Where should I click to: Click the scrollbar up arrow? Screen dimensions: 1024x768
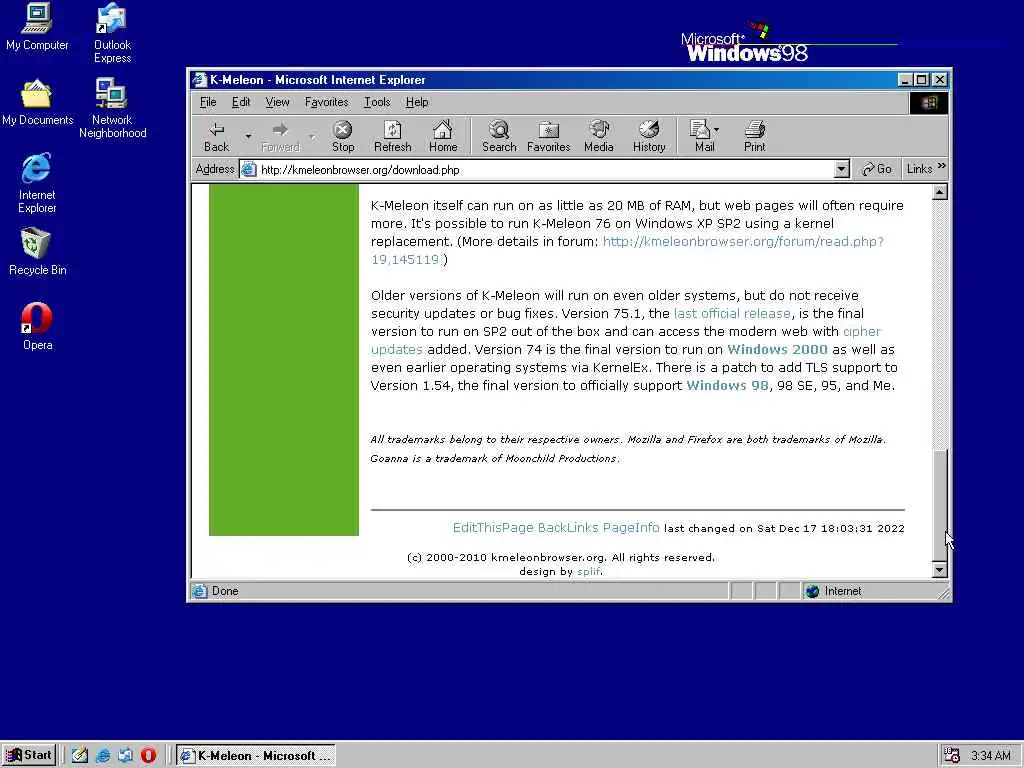939,192
